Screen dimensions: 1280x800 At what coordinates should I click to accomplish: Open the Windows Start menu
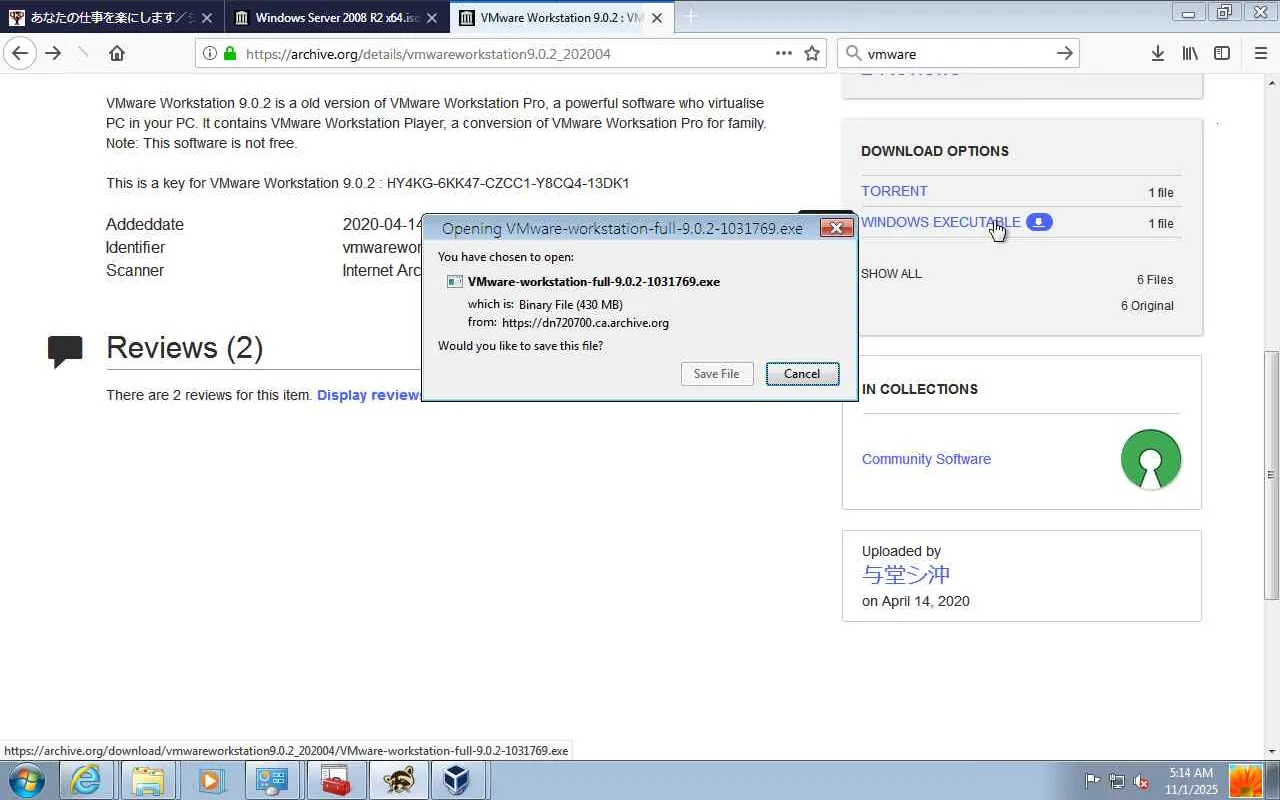pos(26,780)
